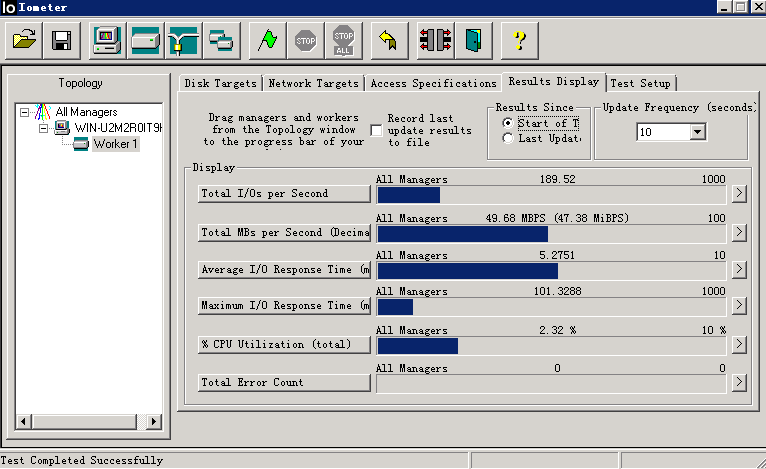The height and width of the screenshot is (469, 766).
Task: Reset workers with the yellow arrow icon
Action: coord(389,41)
